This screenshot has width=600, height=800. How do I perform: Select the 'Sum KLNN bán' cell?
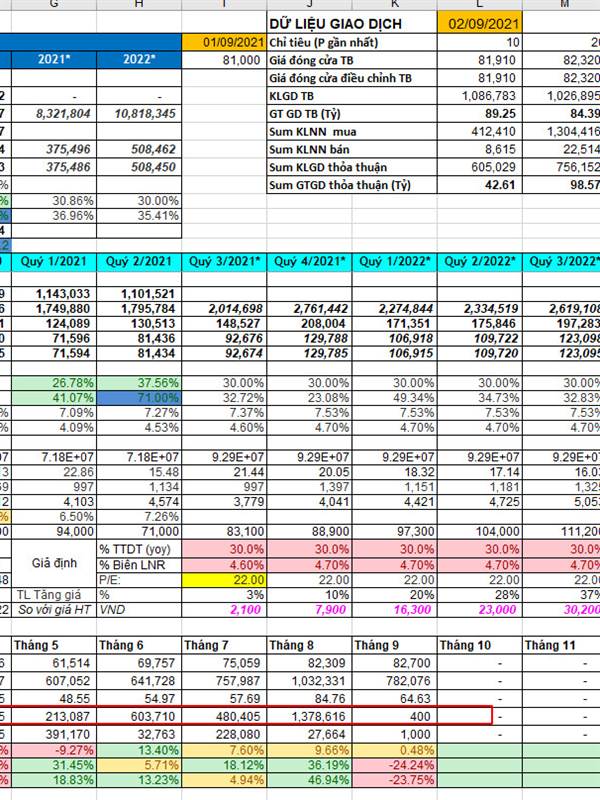pyautogui.click(x=352, y=149)
